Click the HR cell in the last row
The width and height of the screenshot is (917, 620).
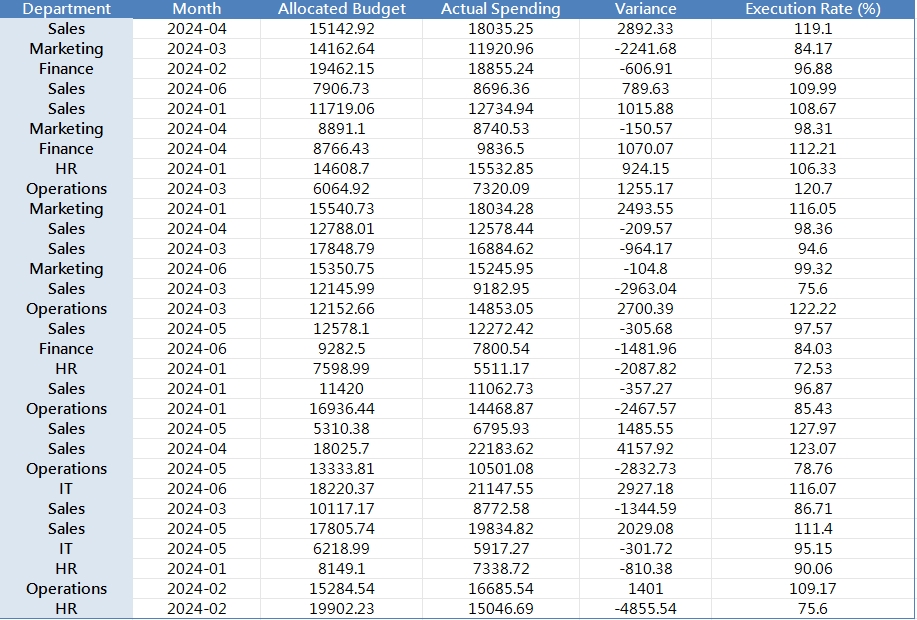[x=66, y=609]
